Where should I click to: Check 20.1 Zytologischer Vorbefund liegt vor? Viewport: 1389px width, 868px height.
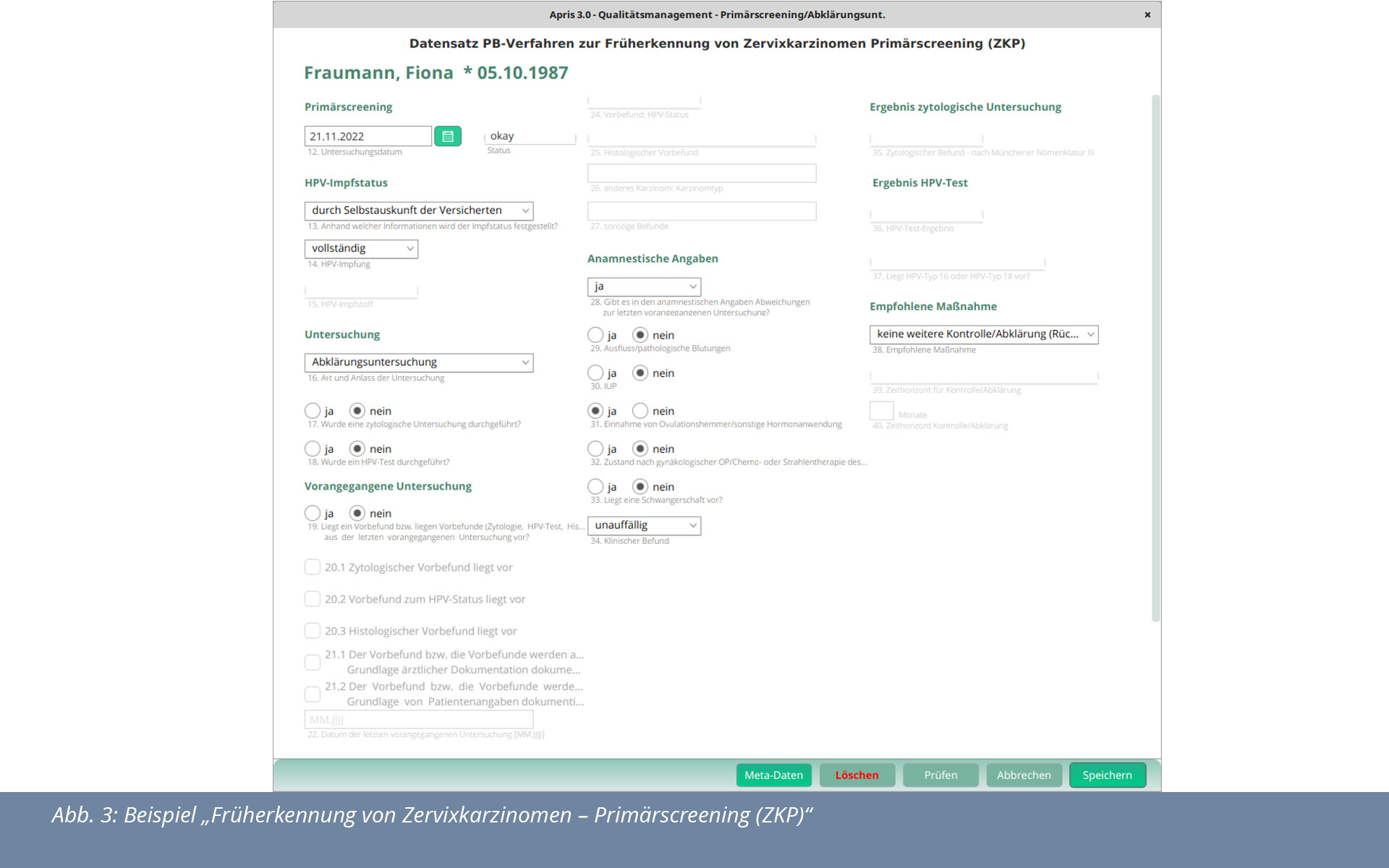[313, 567]
